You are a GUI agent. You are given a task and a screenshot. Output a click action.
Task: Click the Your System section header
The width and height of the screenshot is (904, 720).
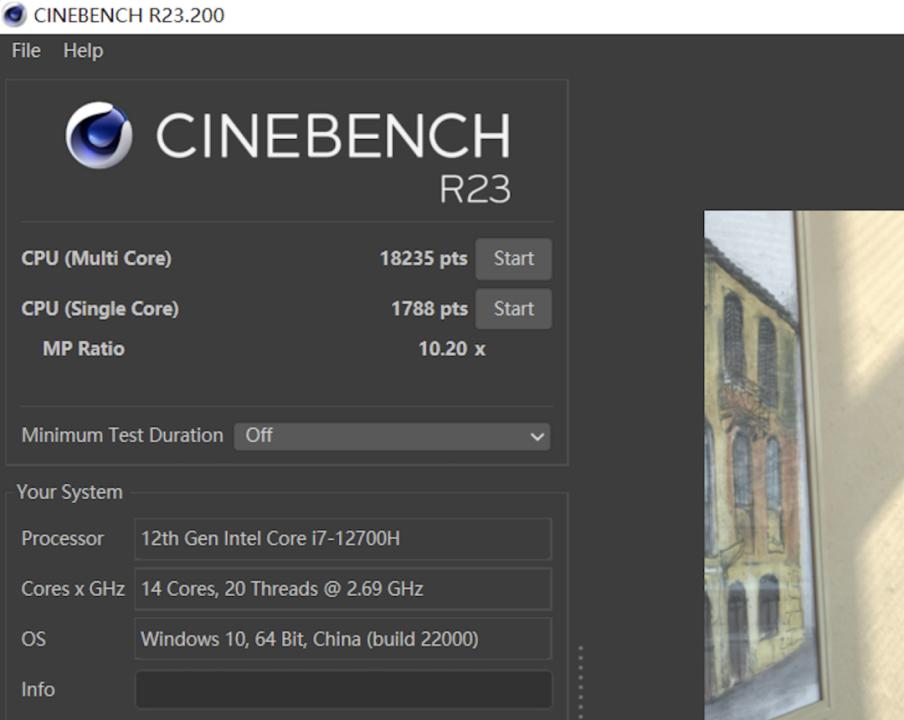[x=69, y=492]
